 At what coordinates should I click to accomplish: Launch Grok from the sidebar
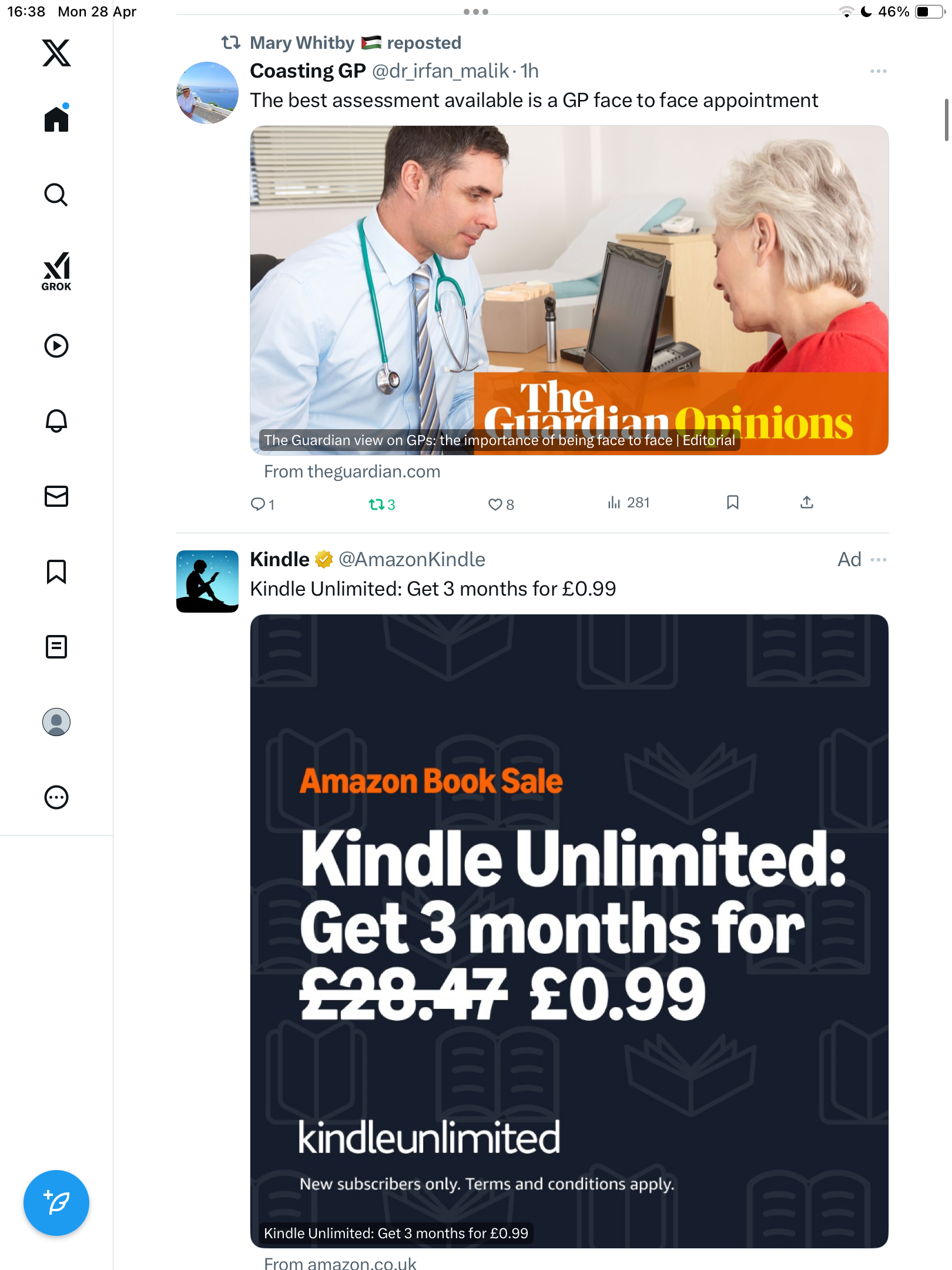pos(56,271)
